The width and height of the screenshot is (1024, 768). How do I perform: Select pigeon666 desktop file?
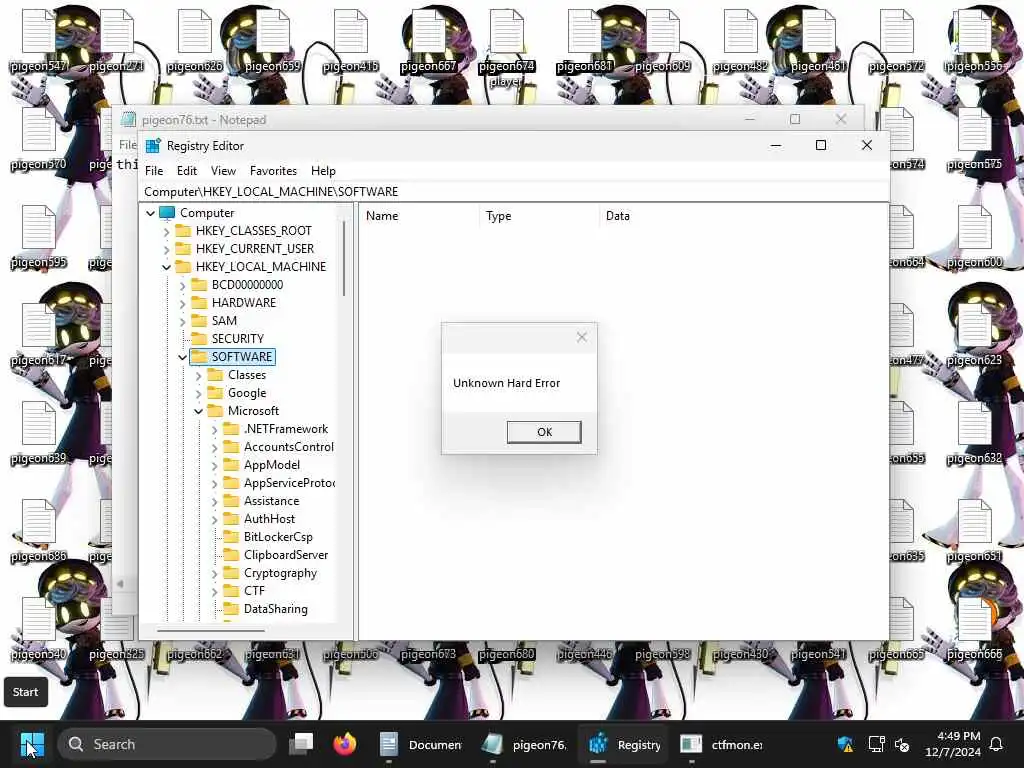974,628
